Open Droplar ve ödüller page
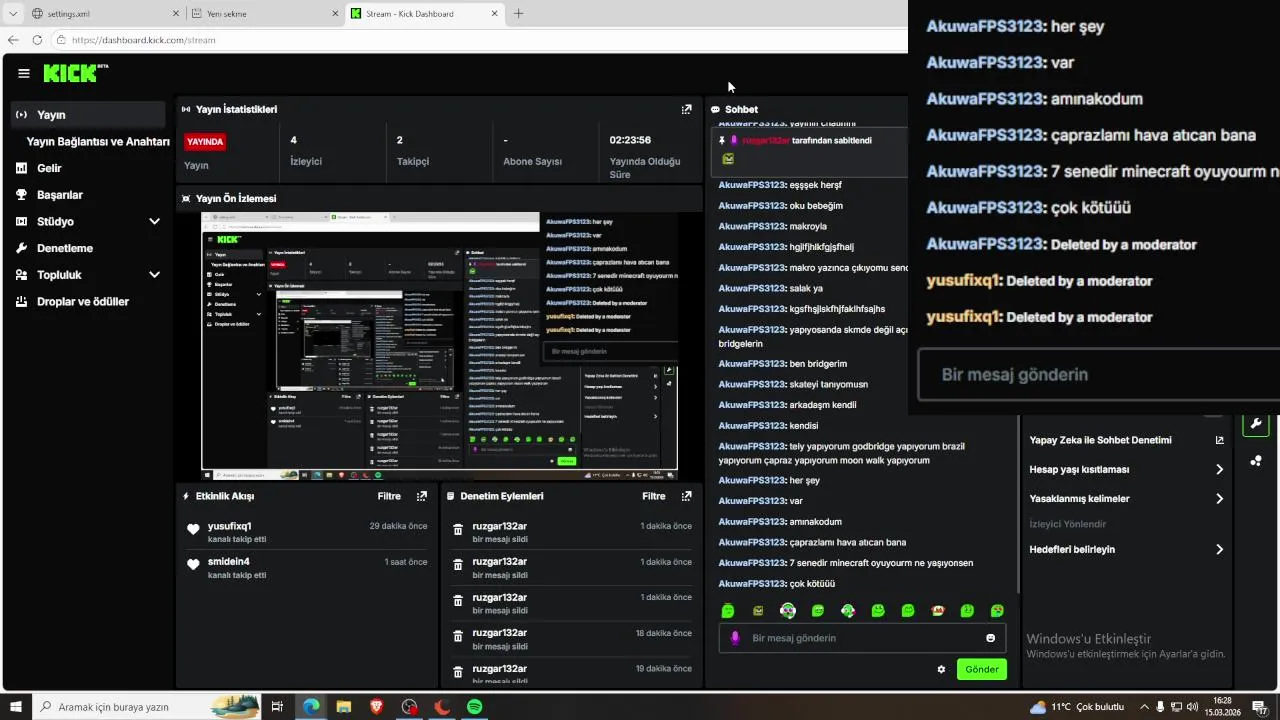The image size is (1280, 720). coord(88,302)
